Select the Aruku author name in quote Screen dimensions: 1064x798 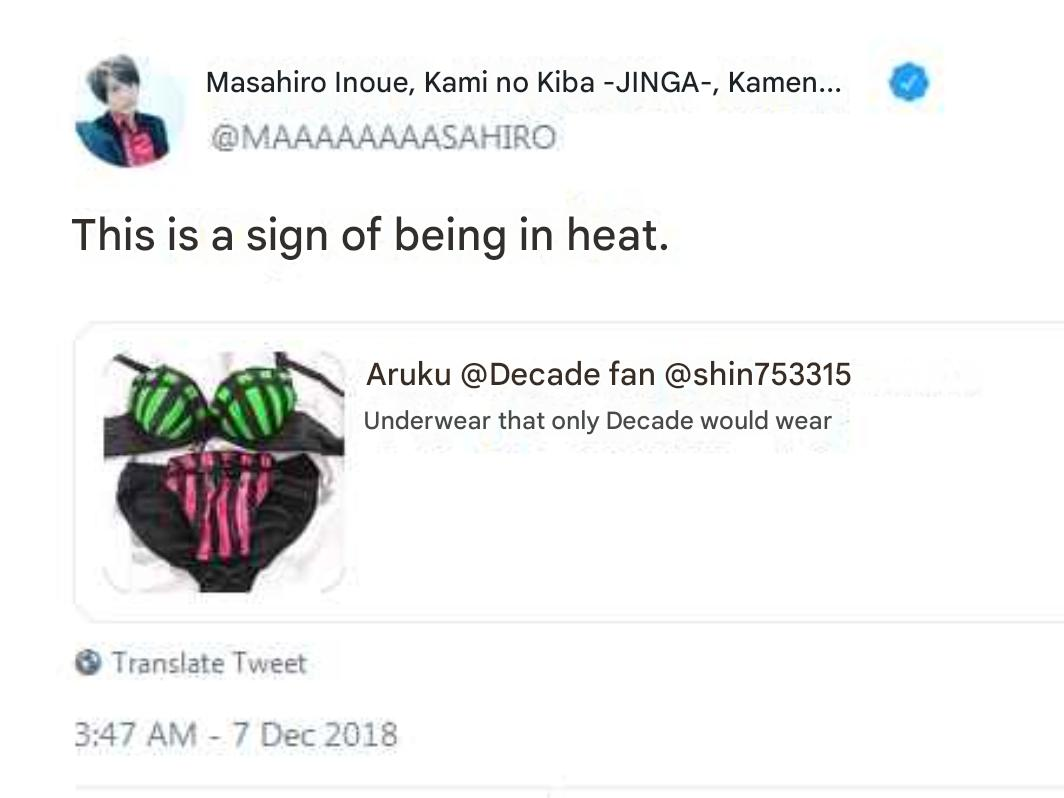pos(408,375)
